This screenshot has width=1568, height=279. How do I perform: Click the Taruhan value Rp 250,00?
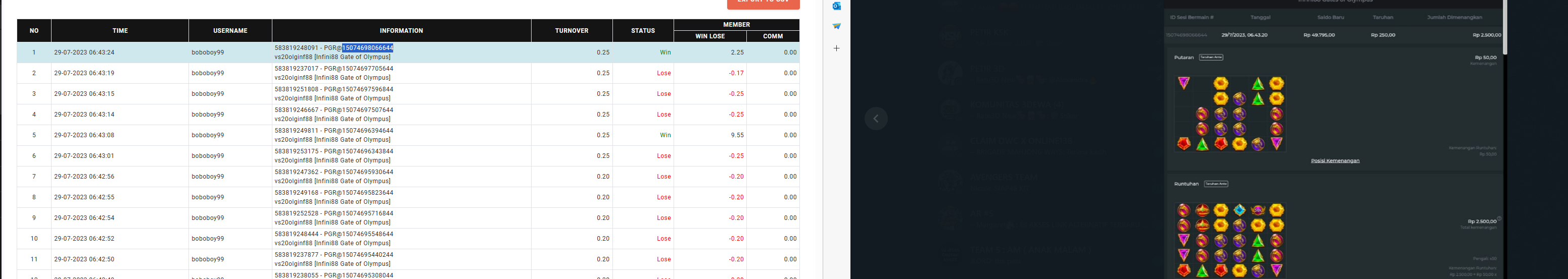pyautogui.click(x=1383, y=35)
